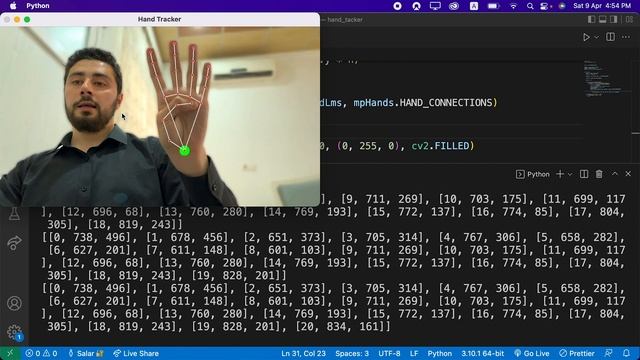Go to line via Ln 31, Col 23
This screenshot has width=640, height=360.
303,353
